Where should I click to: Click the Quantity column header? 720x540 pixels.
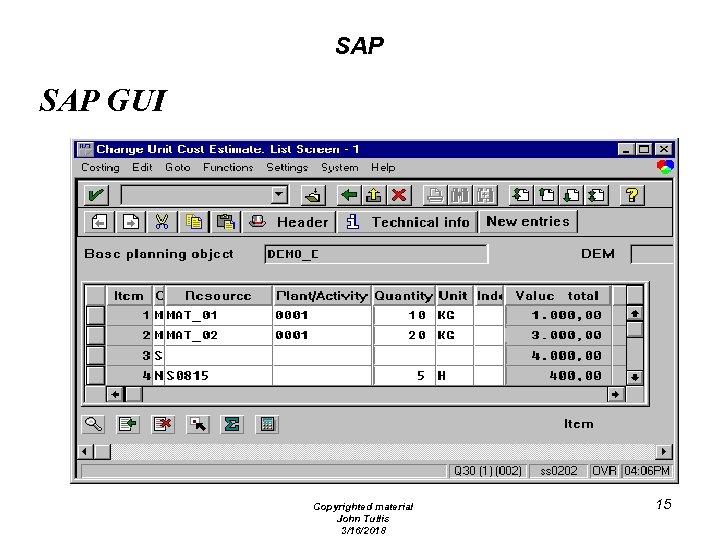point(404,296)
